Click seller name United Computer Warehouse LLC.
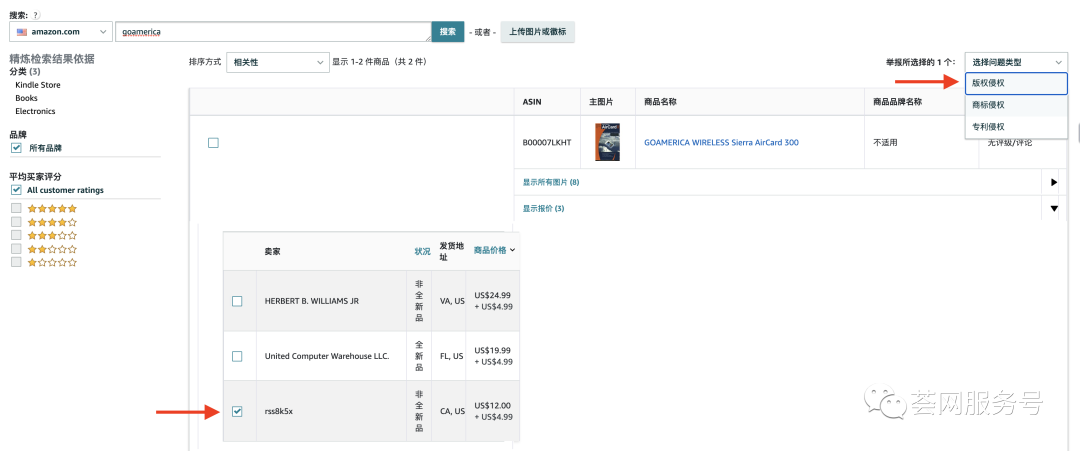Screen dimensions: 1080x451 point(327,356)
